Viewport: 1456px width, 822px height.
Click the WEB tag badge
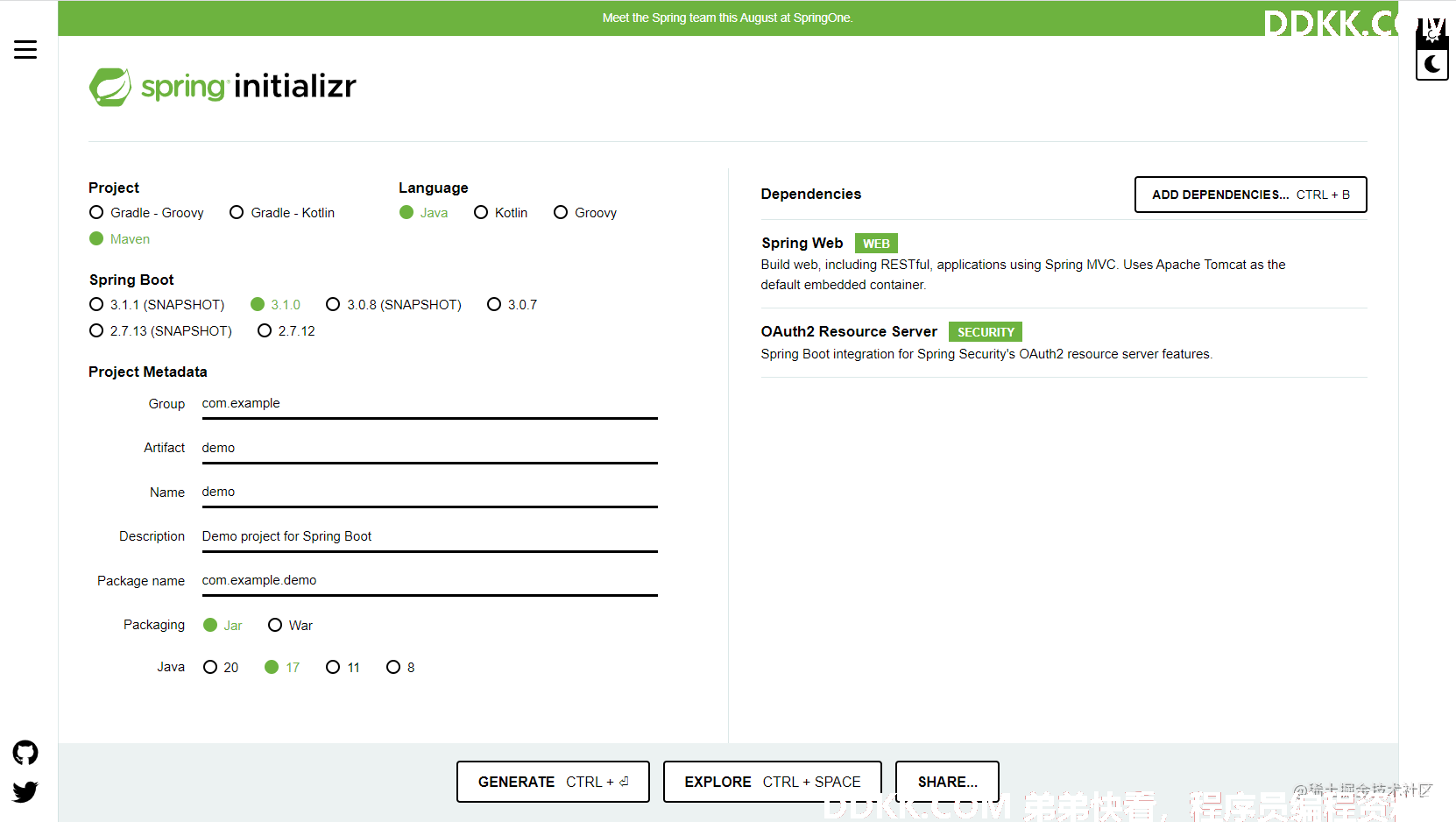click(876, 244)
